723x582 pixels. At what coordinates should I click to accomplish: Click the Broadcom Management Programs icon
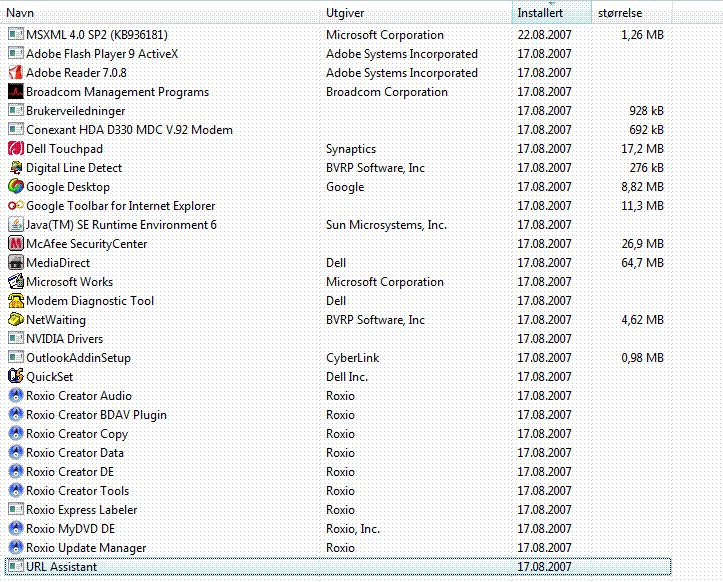[x=16, y=92]
